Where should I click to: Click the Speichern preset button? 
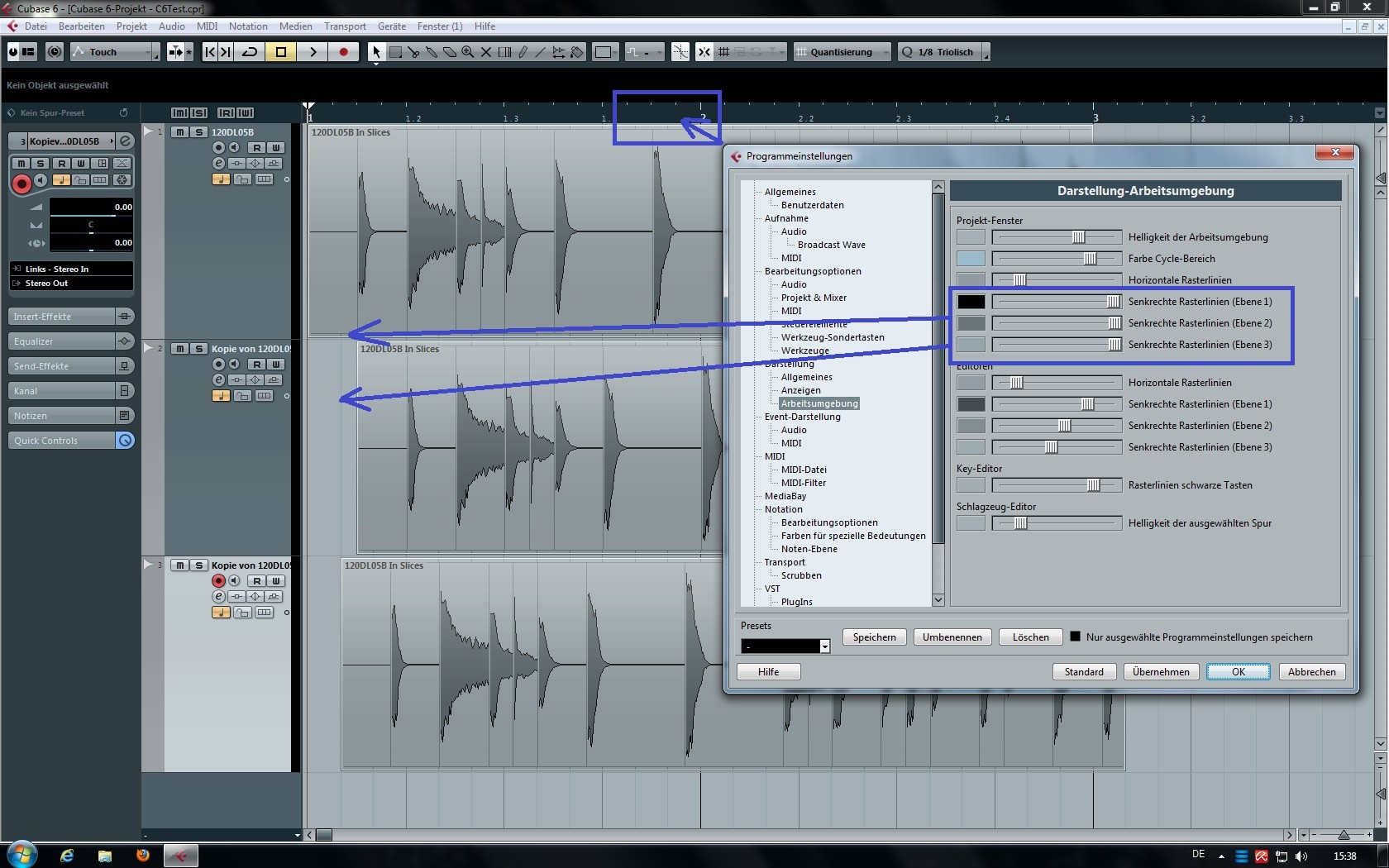click(x=874, y=637)
